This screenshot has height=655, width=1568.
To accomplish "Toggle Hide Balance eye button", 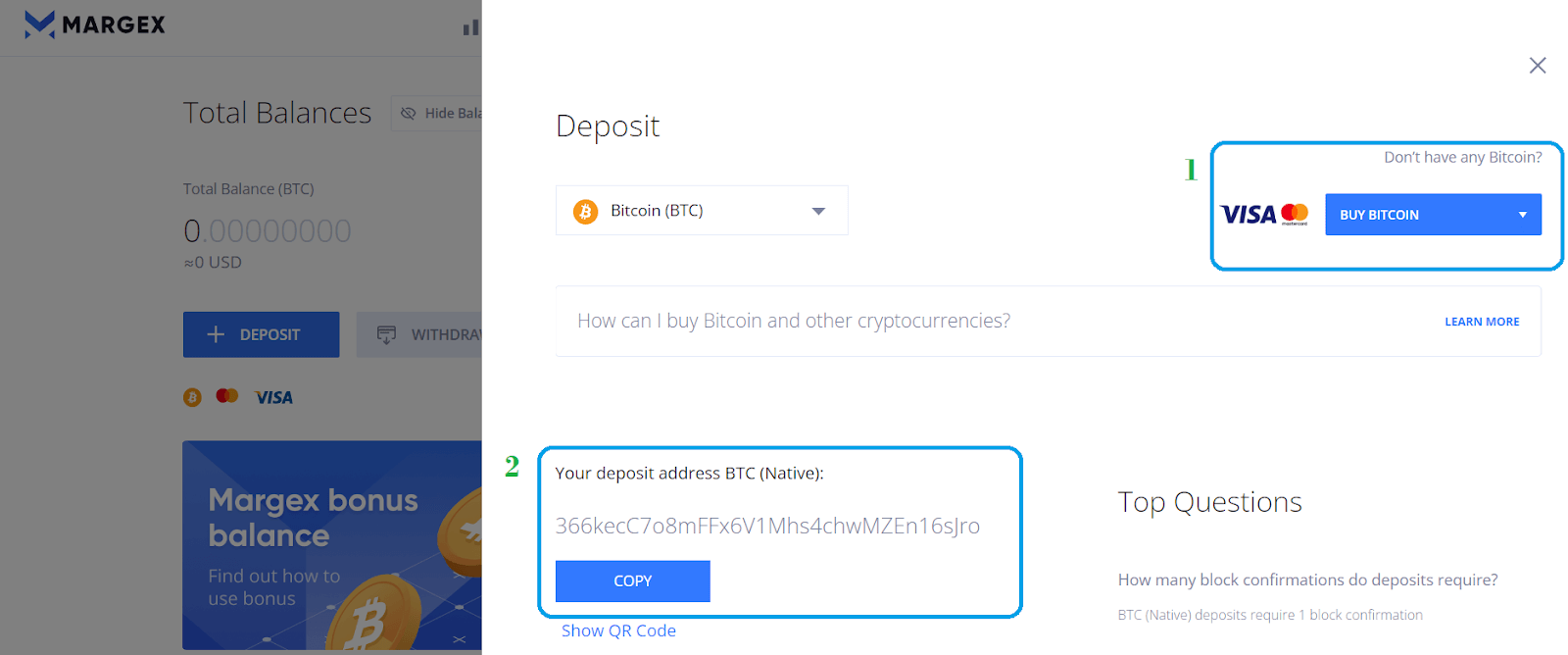I will (436, 114).
